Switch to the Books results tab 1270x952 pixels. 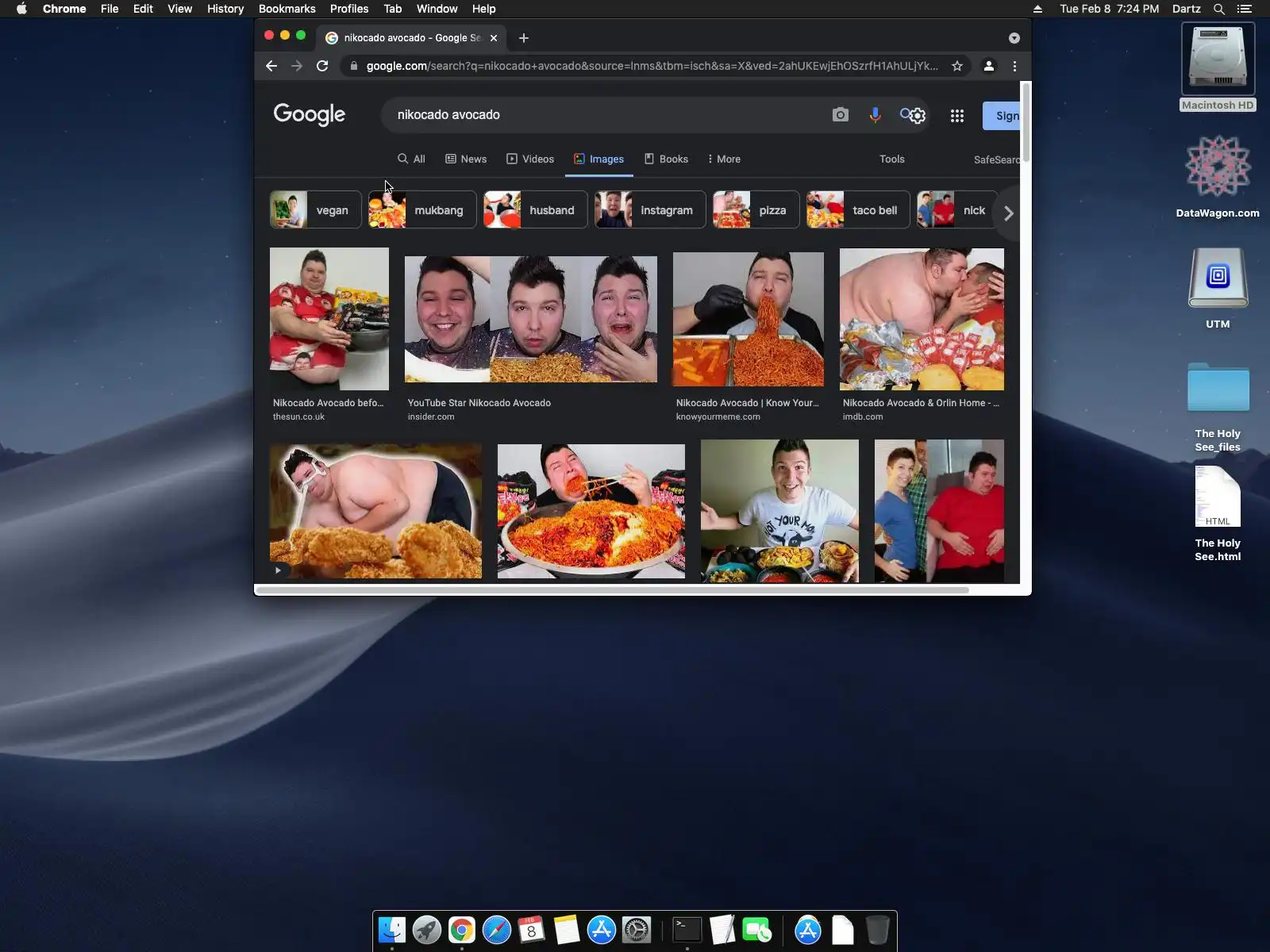coord(666,159)
